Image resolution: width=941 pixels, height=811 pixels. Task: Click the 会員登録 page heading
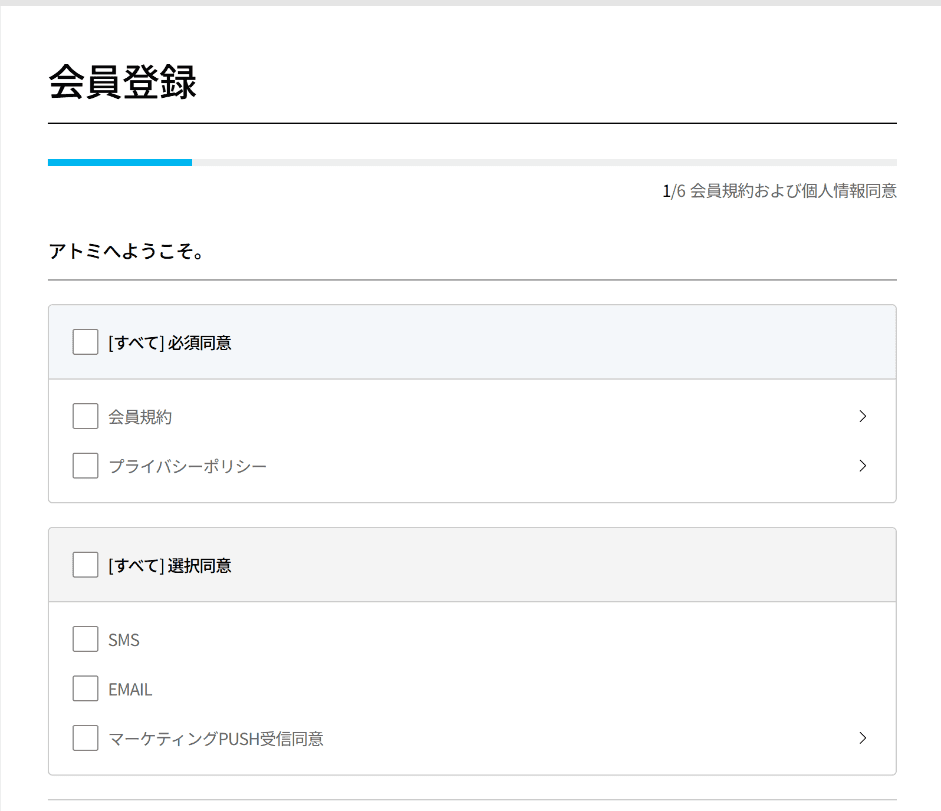point(122,82)
